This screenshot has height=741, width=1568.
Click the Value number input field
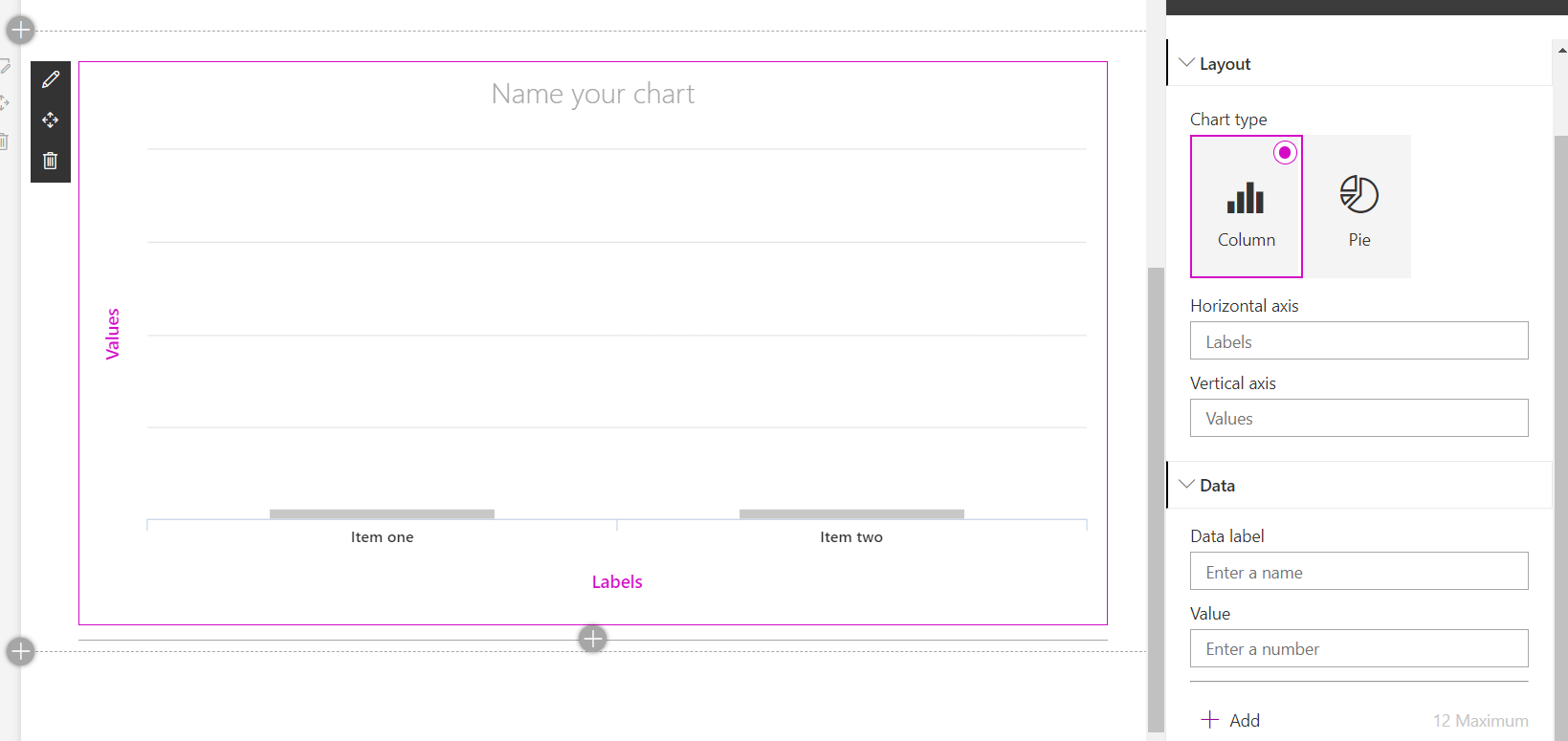point(1358,648)
